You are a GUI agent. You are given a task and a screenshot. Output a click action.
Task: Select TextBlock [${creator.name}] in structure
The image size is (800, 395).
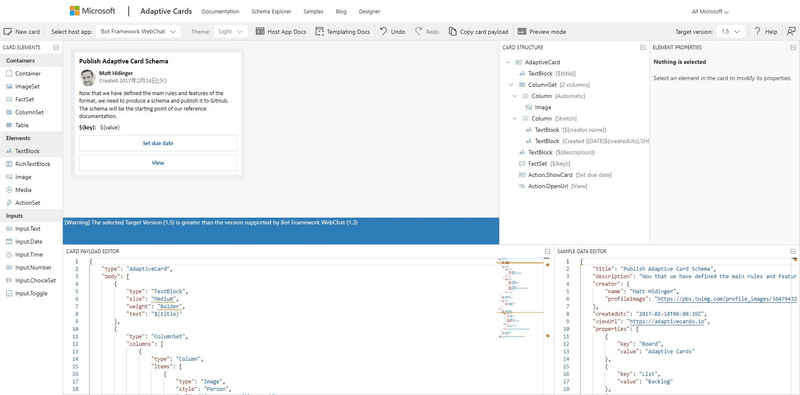[x=566, y=130]
